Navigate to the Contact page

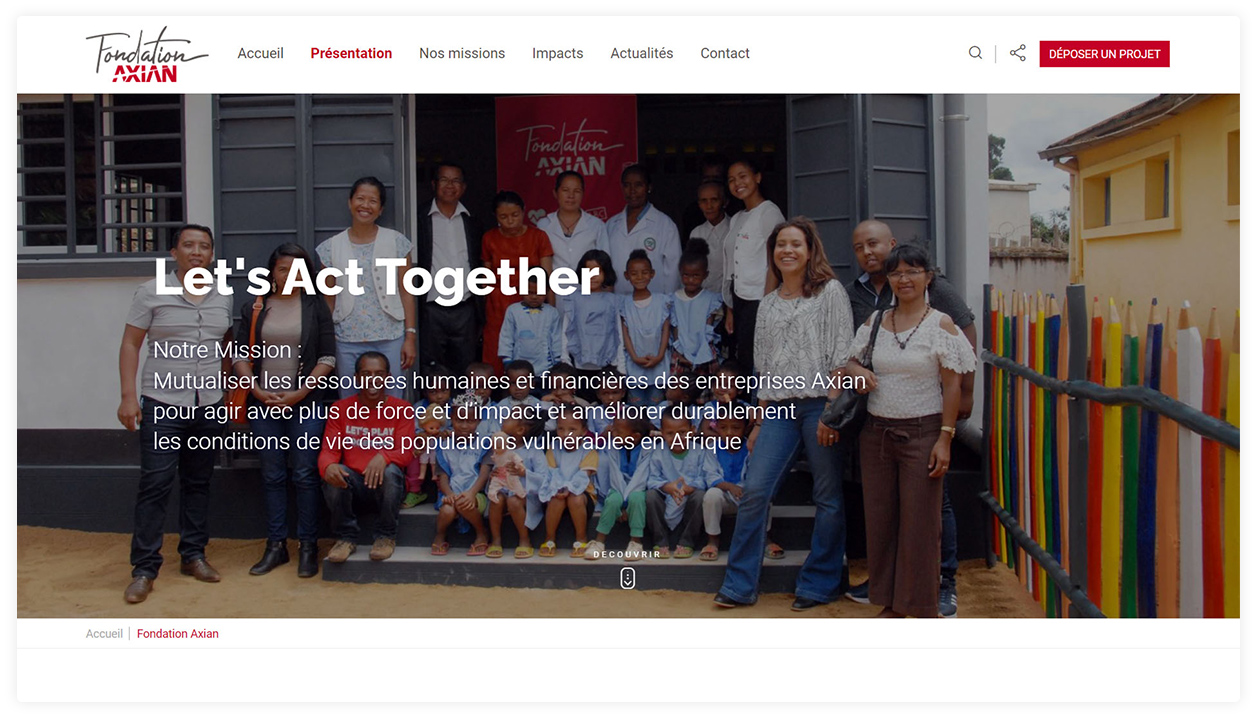click(725, 53)
